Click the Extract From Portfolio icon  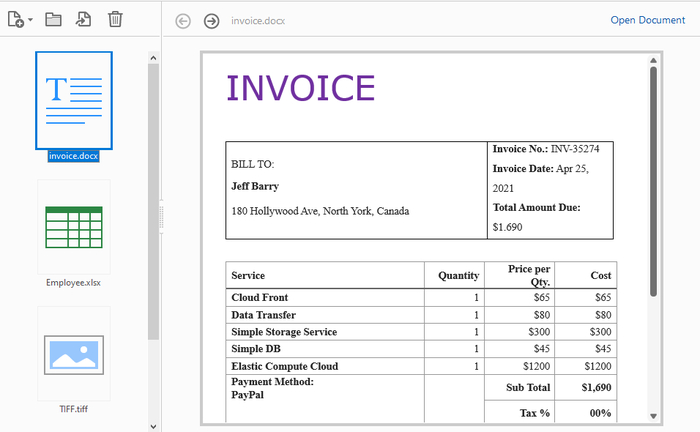(84, 19)
